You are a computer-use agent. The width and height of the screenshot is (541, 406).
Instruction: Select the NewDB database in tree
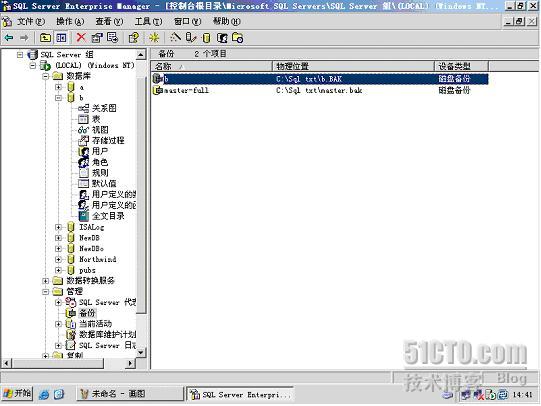pyautogui.click(x=89, y=238)
